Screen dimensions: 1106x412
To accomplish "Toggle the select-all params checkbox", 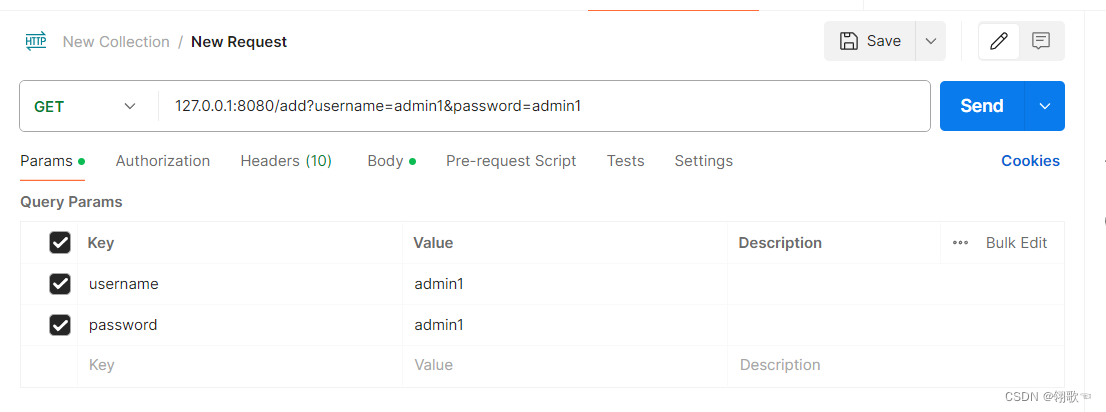I will click(60, 243).
